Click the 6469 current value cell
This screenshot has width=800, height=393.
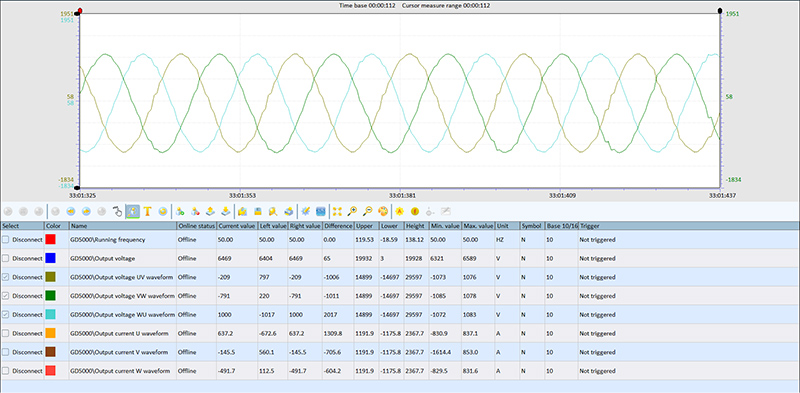237,258
